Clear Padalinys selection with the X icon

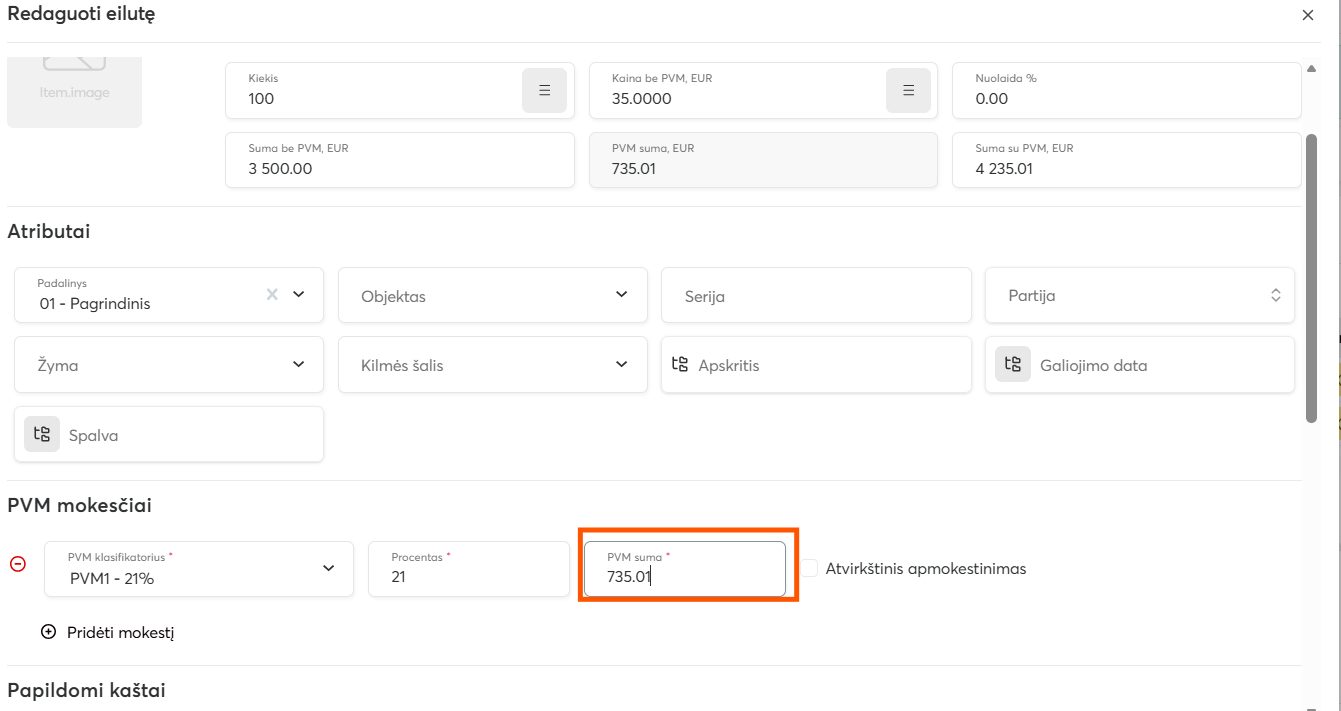click(x=272, y=294)
